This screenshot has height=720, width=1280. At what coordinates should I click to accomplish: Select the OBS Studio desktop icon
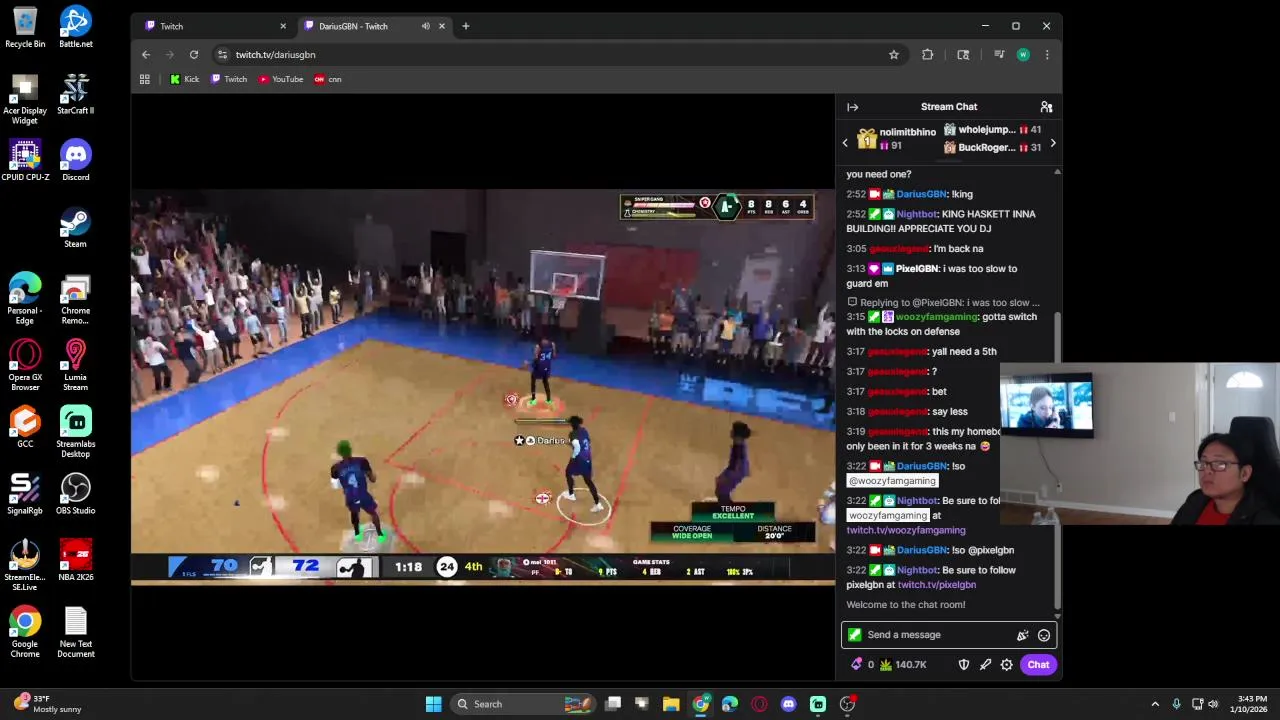pos(76,495)
